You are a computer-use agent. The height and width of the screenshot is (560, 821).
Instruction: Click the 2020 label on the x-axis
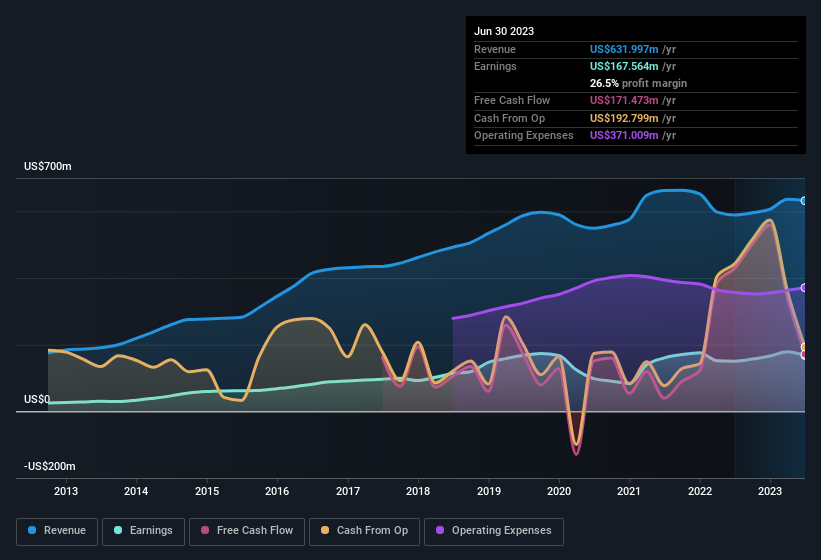[559, 491]
